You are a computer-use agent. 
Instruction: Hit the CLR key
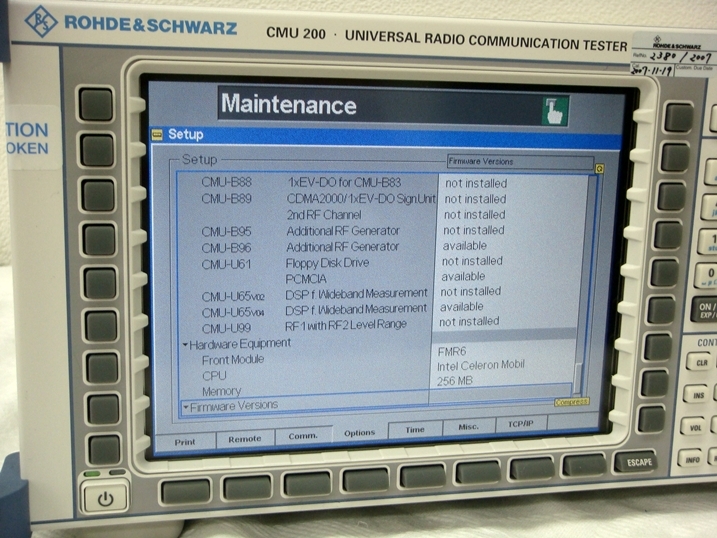701,363
